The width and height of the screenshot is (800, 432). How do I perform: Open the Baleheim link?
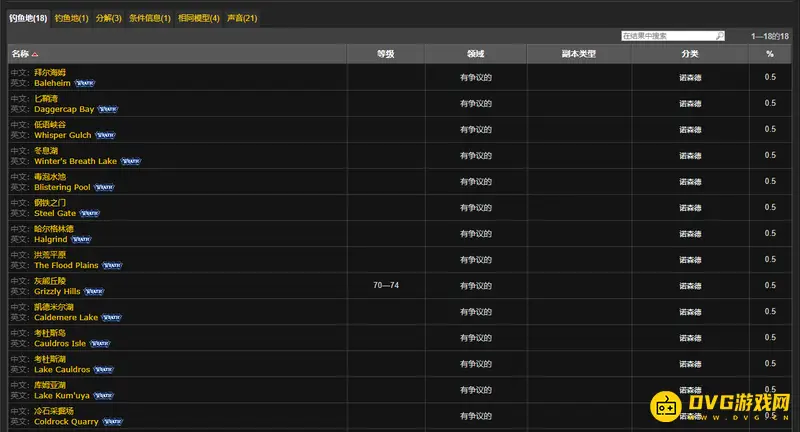pos(52,83)
